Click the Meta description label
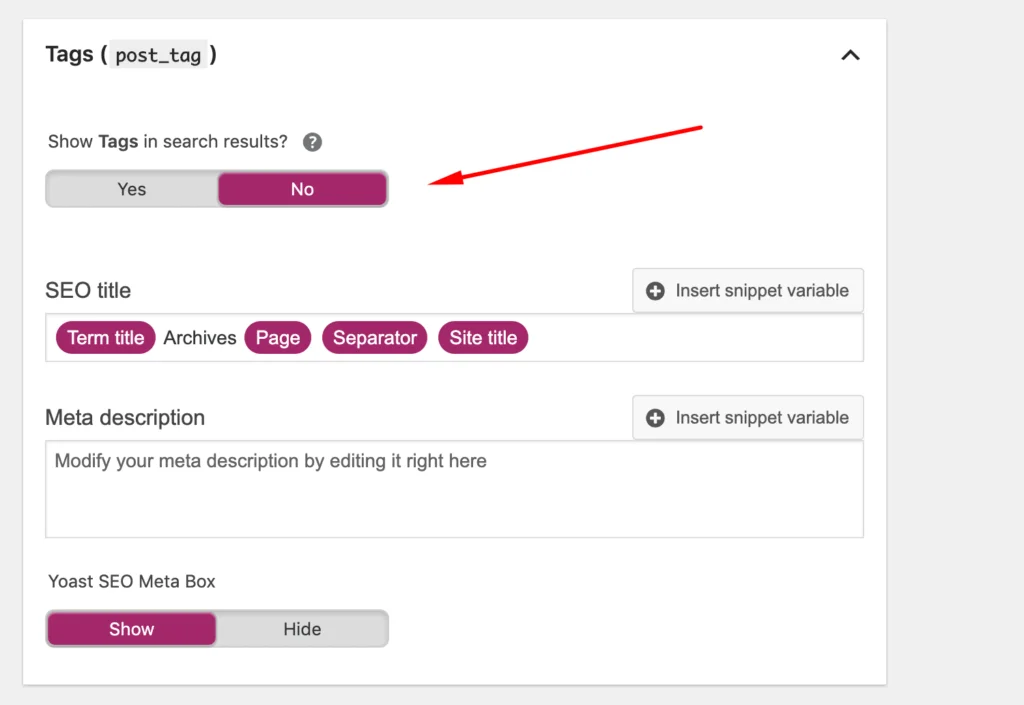 pos(125,418)
